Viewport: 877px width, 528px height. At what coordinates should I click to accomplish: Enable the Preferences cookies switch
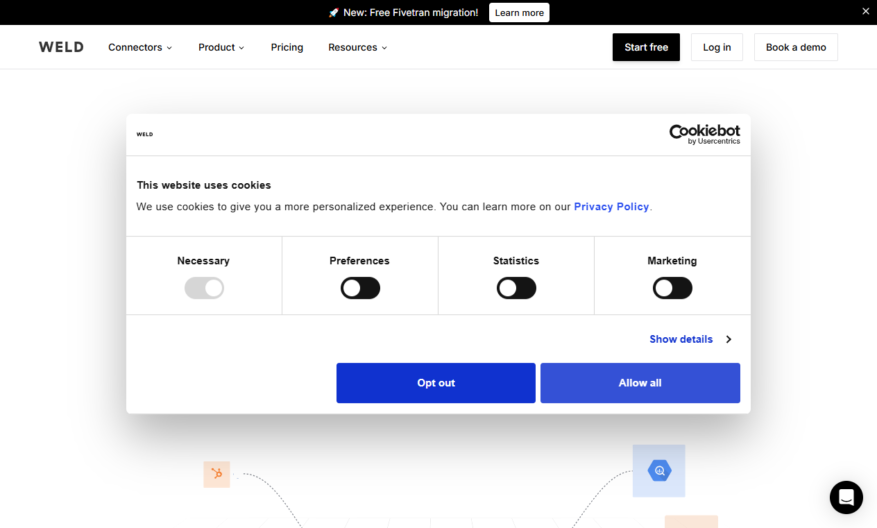pos(360,288)
